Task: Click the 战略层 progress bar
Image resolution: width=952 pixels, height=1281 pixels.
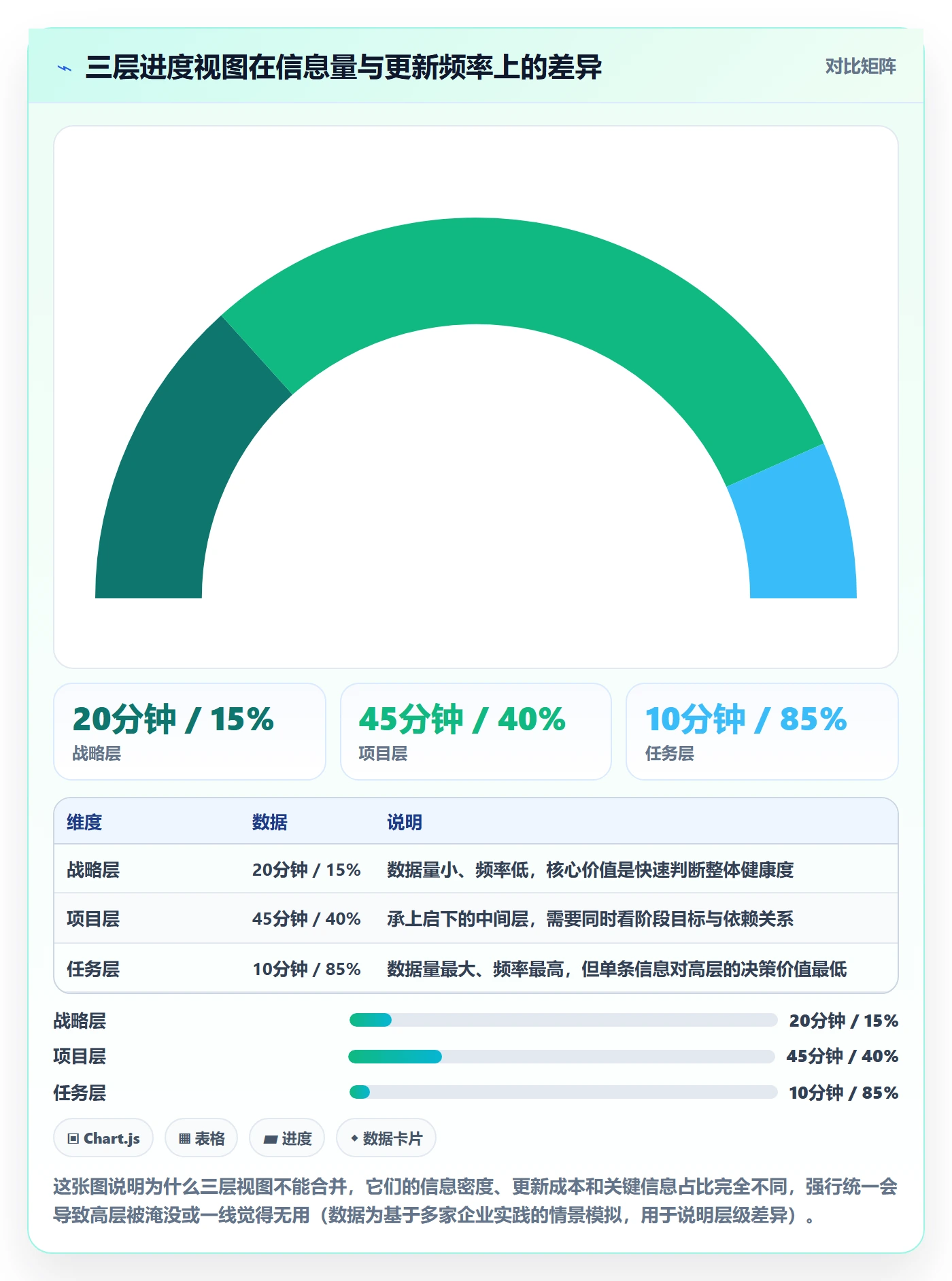Action: point(563,1020)
